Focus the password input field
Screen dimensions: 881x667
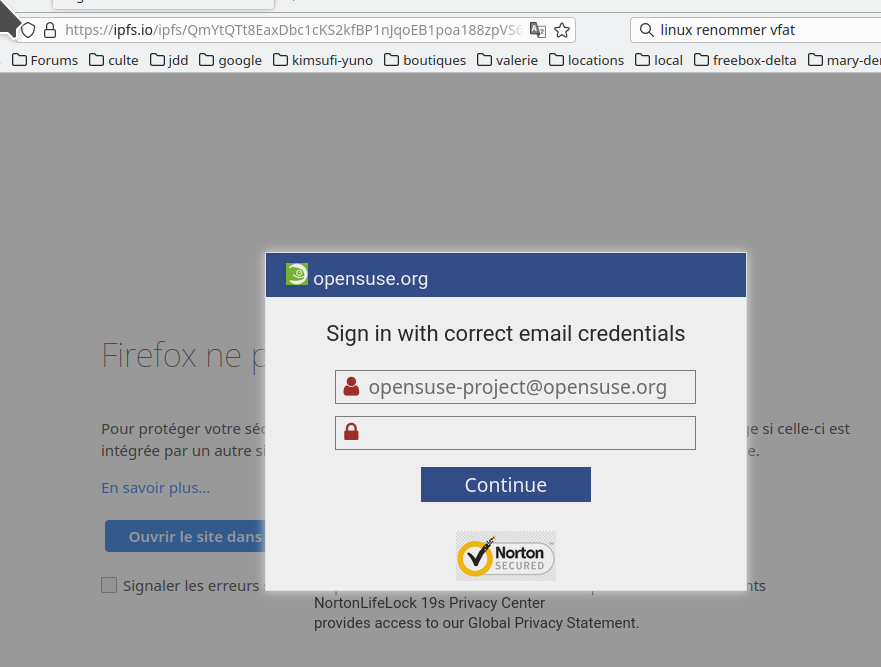pos(515,433)
